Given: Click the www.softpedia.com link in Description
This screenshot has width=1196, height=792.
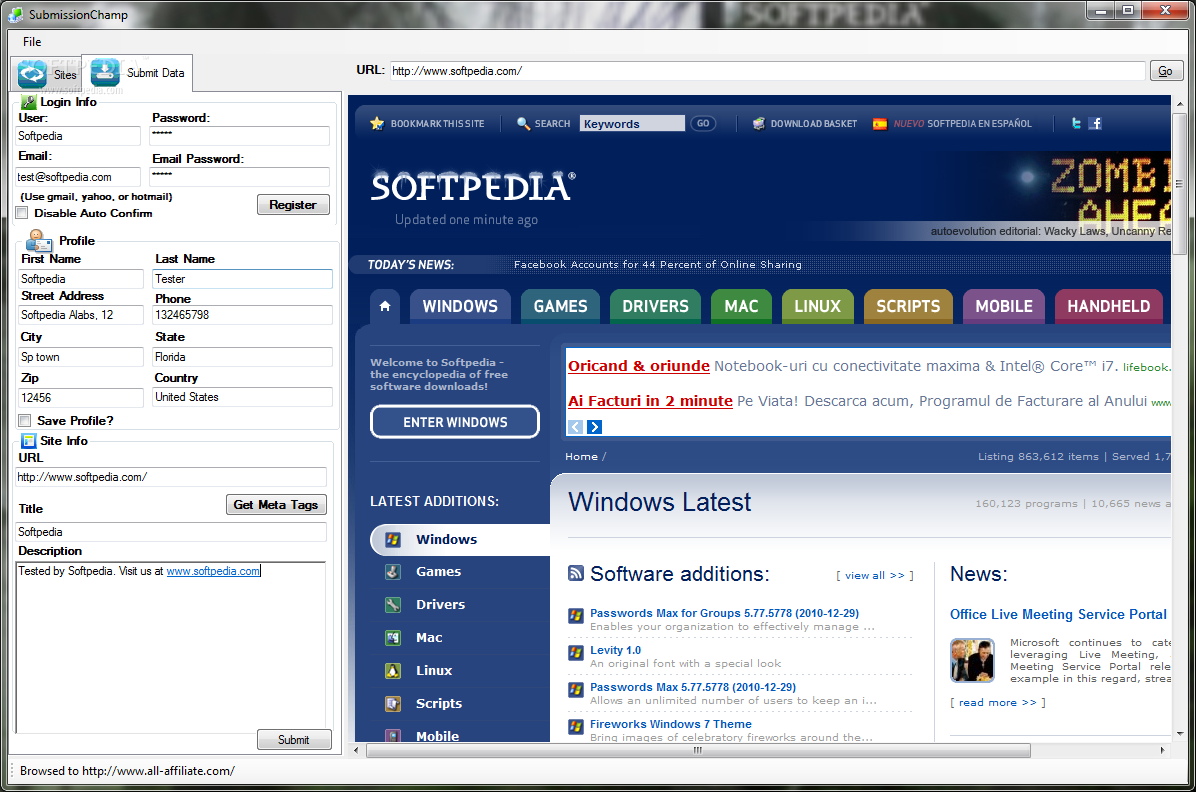Looking at the screenshot, I should click(x=213, y=571).
